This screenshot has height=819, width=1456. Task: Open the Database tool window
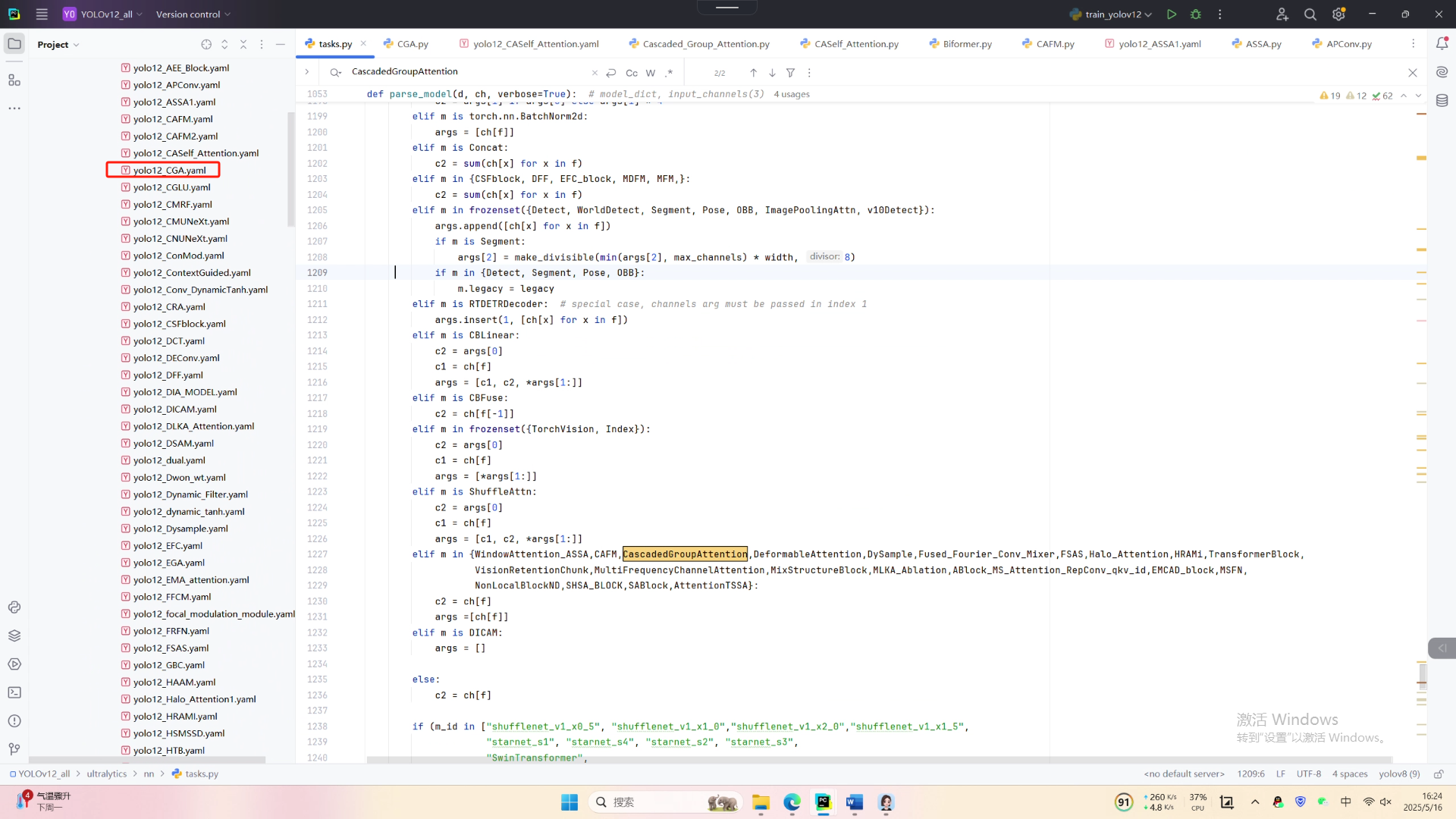[1442, 100]
